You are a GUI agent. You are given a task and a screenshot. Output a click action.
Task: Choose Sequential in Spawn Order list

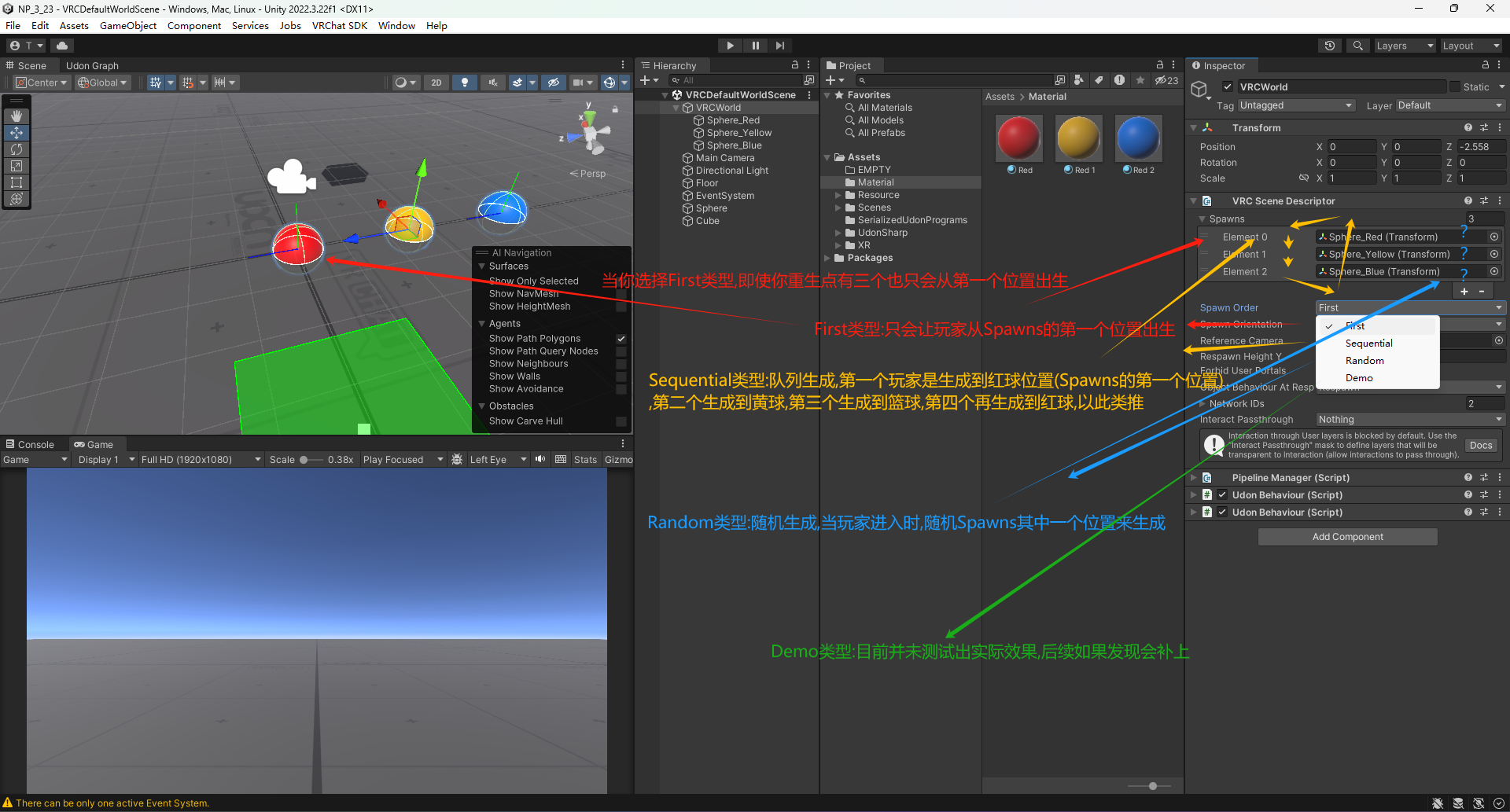point(1377,344)
